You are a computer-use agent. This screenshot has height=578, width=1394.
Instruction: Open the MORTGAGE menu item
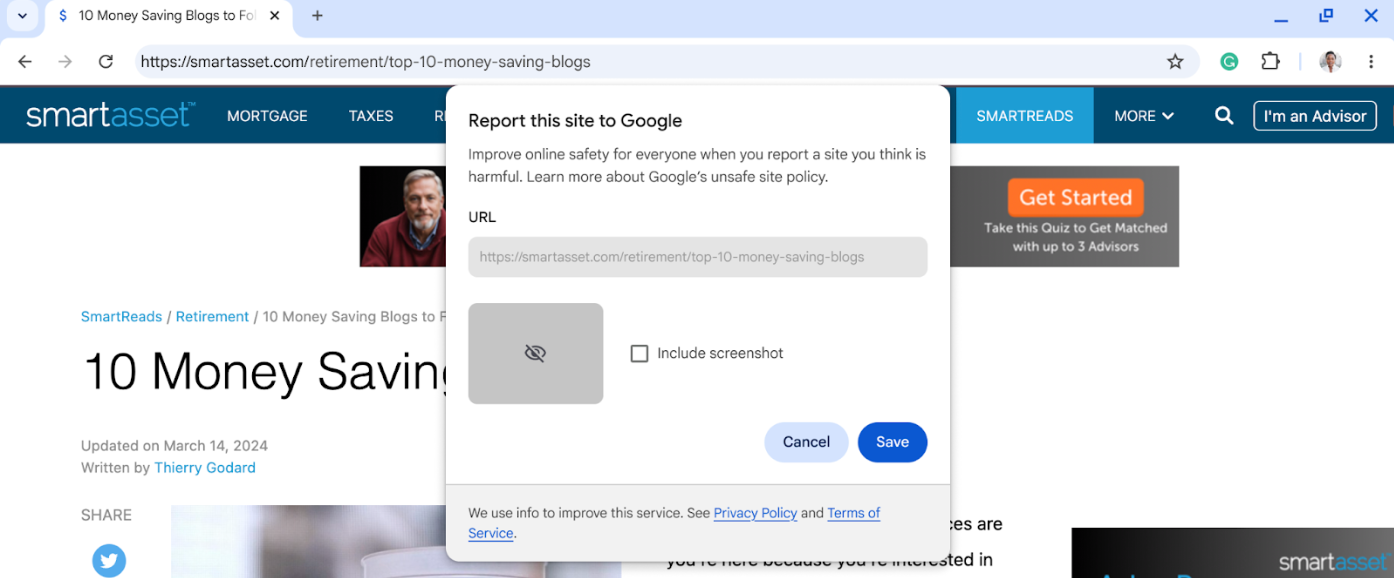click(x=267, y=116)
